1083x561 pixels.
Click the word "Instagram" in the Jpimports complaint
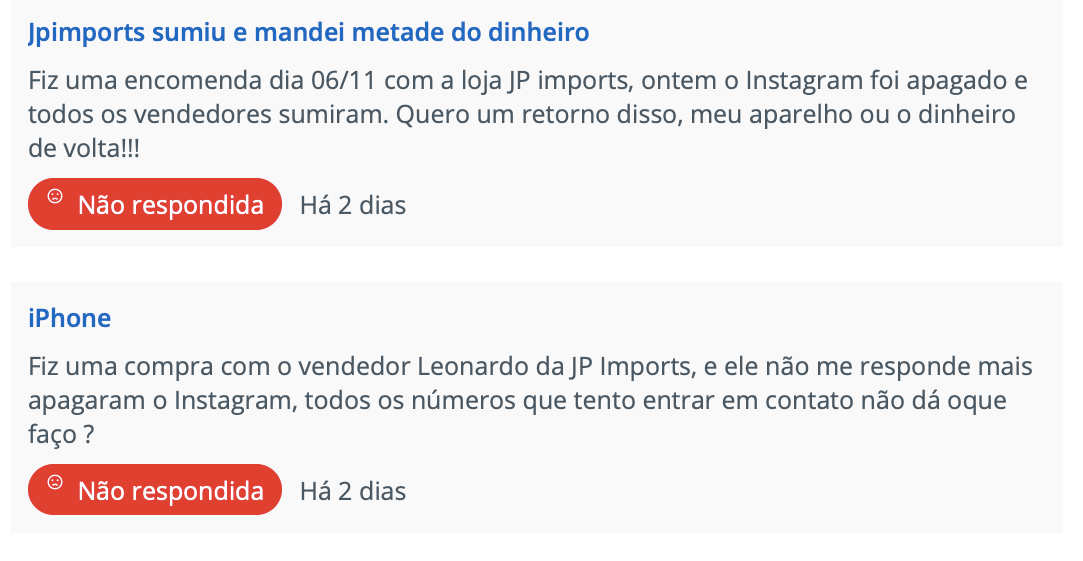(801, 81)
